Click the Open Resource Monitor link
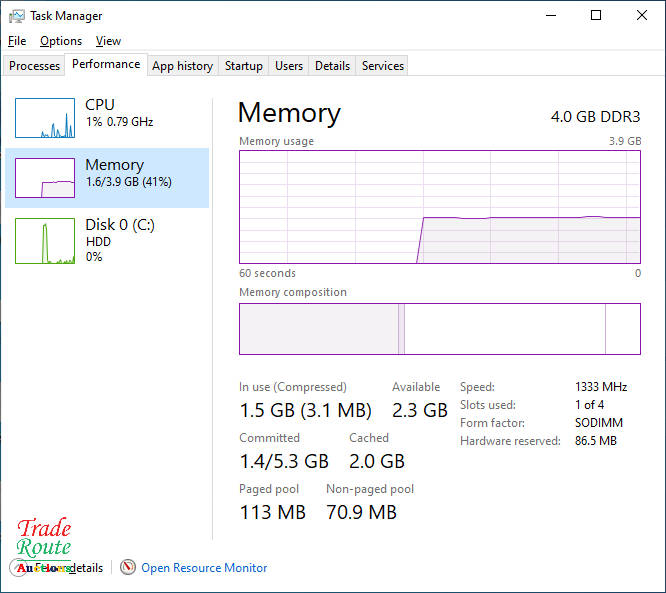 tap(204, 568)
